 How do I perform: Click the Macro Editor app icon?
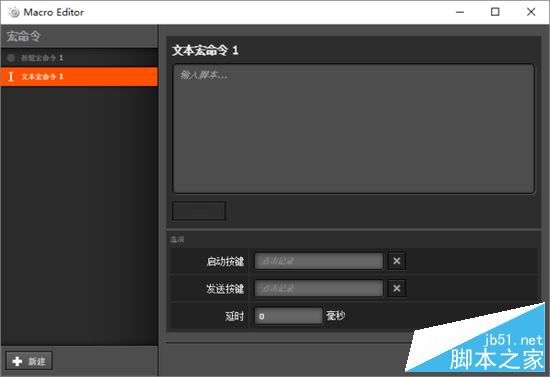click(14, 12)
